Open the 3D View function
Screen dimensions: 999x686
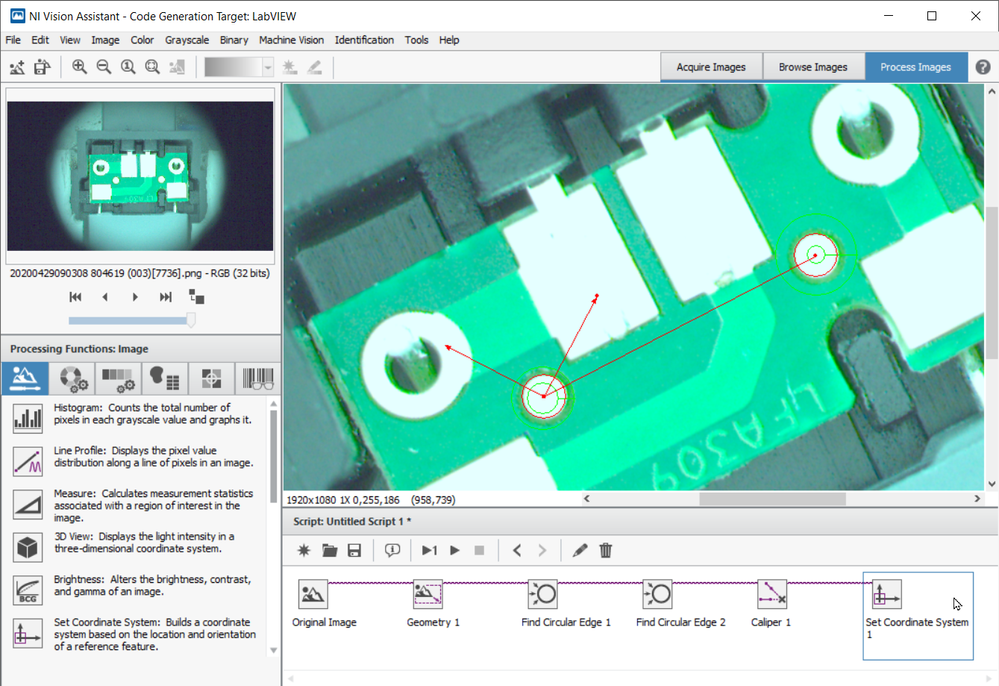coord(28,547)
